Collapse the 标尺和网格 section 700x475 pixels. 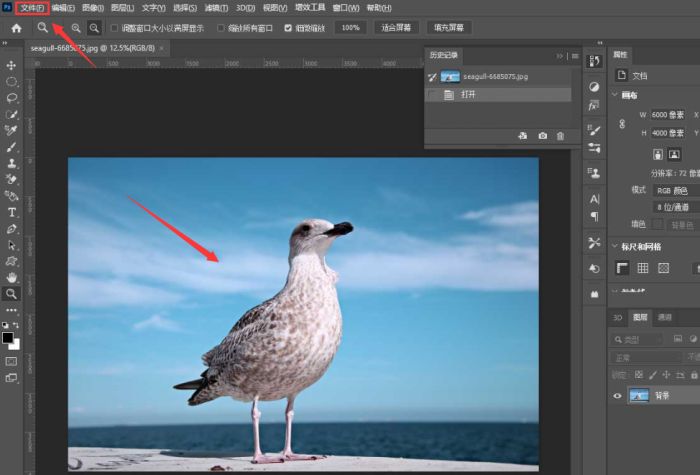tap(613, 246)
